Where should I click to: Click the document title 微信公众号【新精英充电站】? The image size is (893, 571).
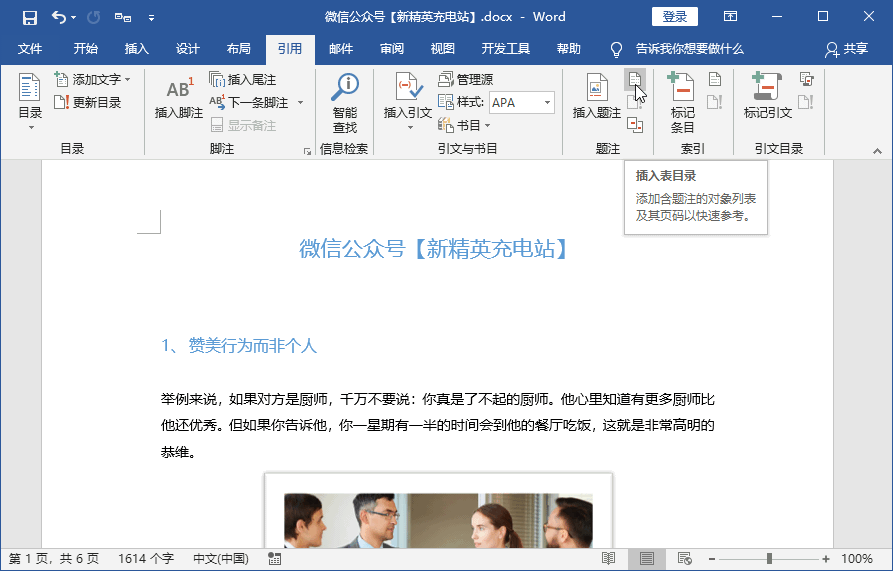(434, 249)
